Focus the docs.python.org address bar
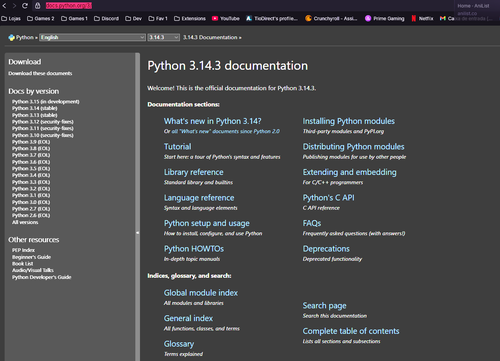 [69, 6]
